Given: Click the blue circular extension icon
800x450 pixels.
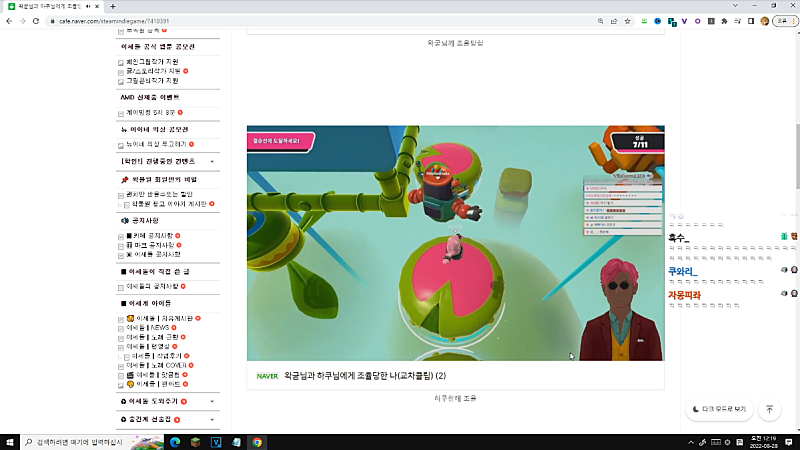Looking at the screenshot, I should pos(658,21).
